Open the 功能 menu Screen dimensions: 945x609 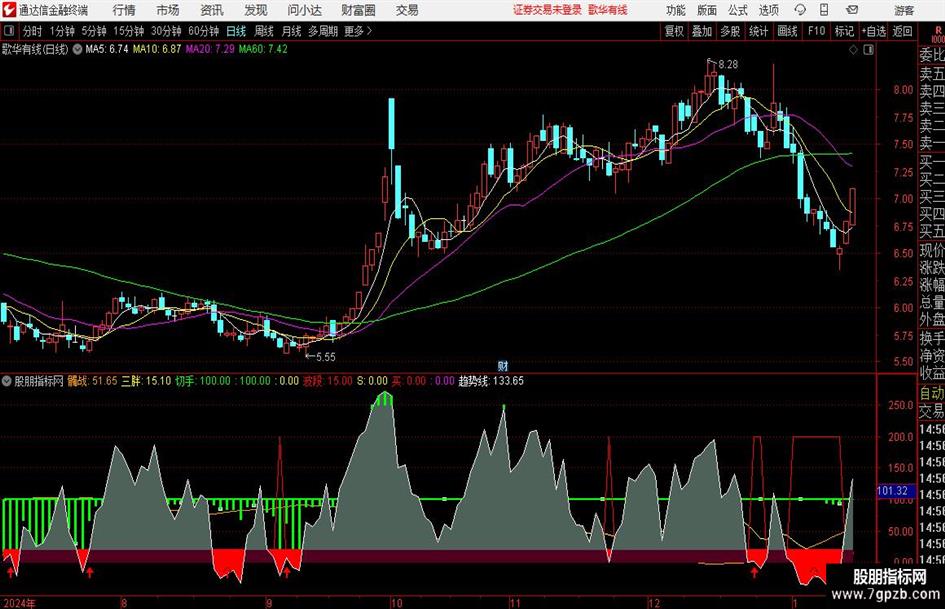[x=676, y=10]
